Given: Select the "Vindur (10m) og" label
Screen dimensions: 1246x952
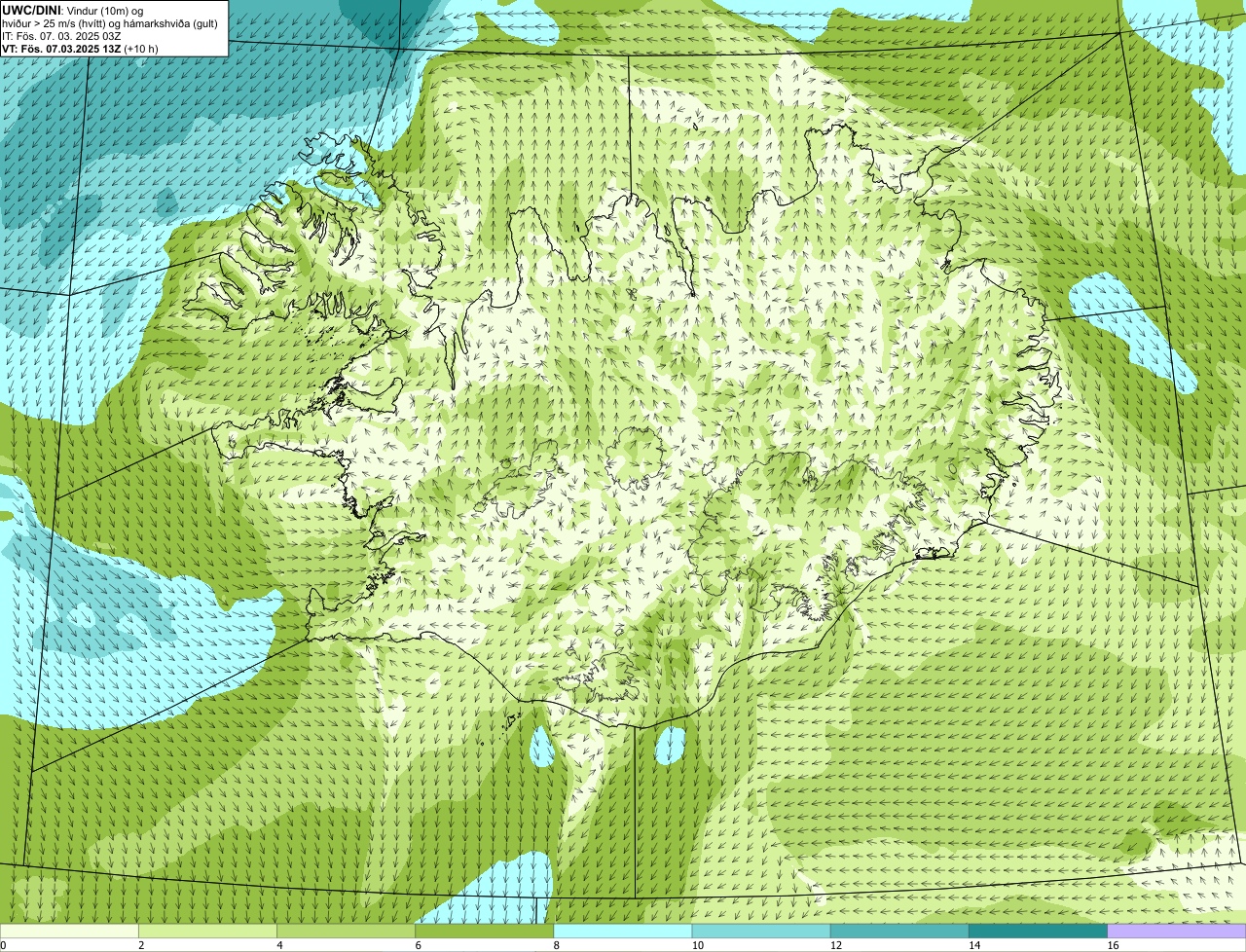Looking at the screenshot, I should click(105, 11).
